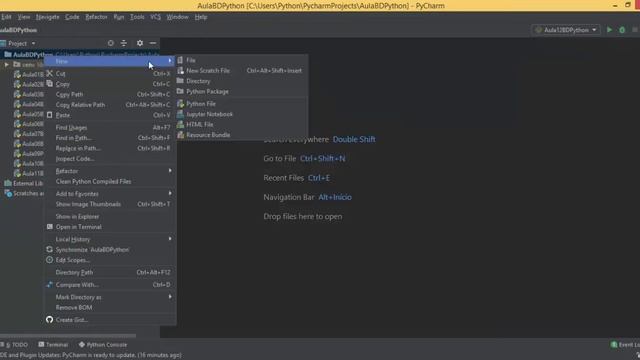Choose Open in Terminal
The image size is (640, 360).
pyautogui.click(x=110, y=227)
